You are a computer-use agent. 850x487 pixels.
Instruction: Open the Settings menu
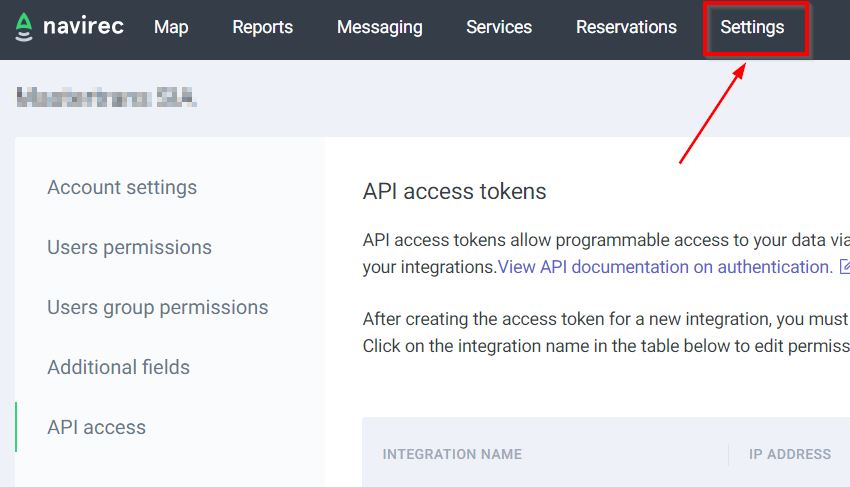point(752,27)
